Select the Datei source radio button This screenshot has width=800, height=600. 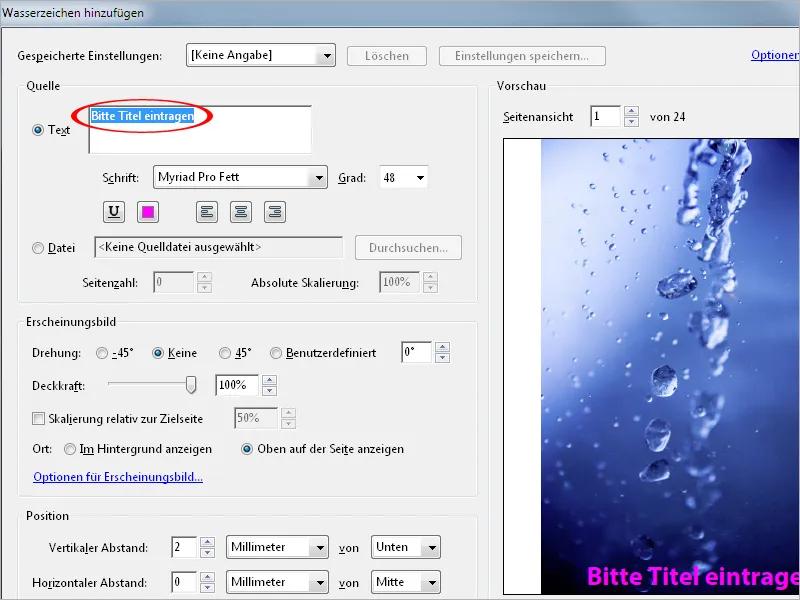38,248
